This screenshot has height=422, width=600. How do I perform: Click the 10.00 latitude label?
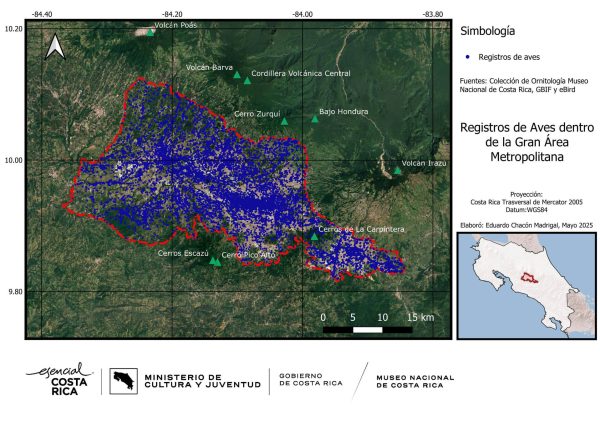(14, 160)
